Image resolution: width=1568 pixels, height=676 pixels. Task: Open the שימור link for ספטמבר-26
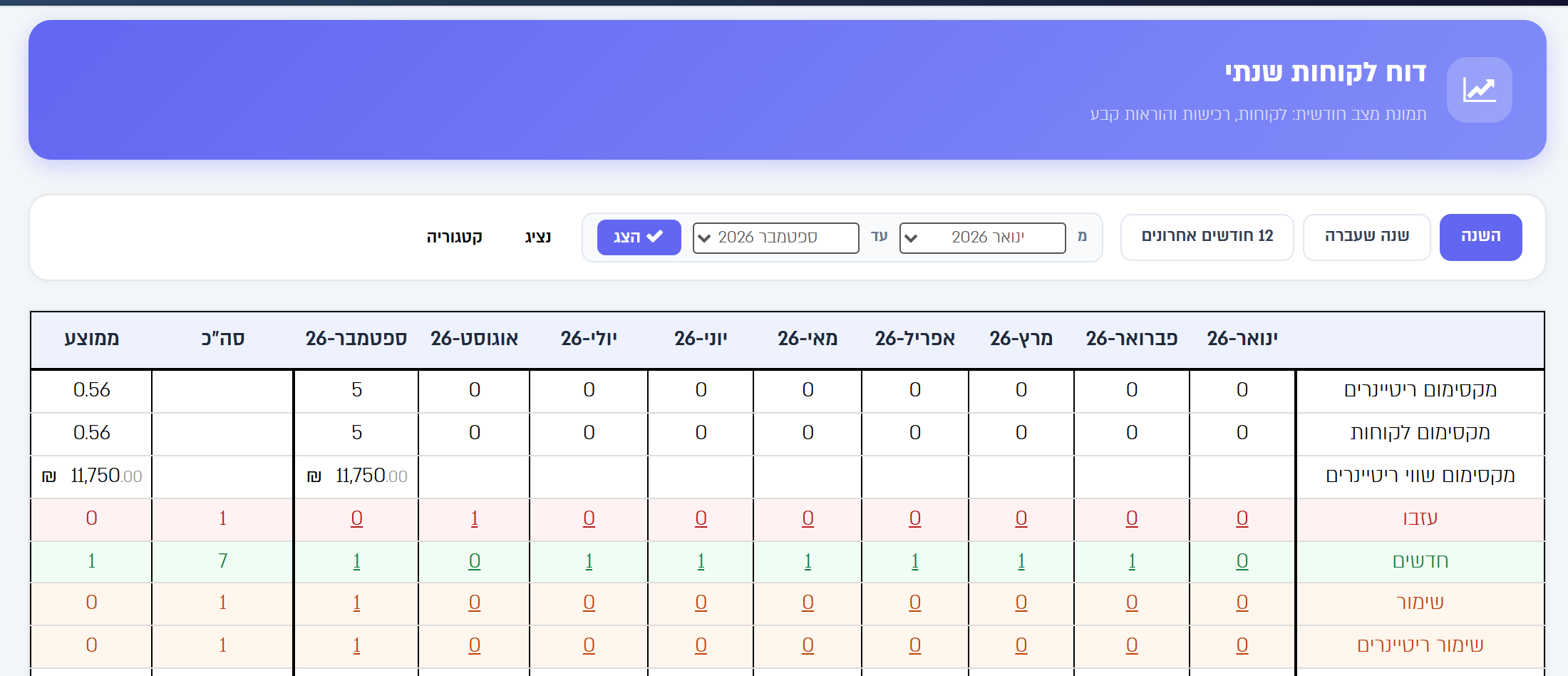tap(356, 603)
